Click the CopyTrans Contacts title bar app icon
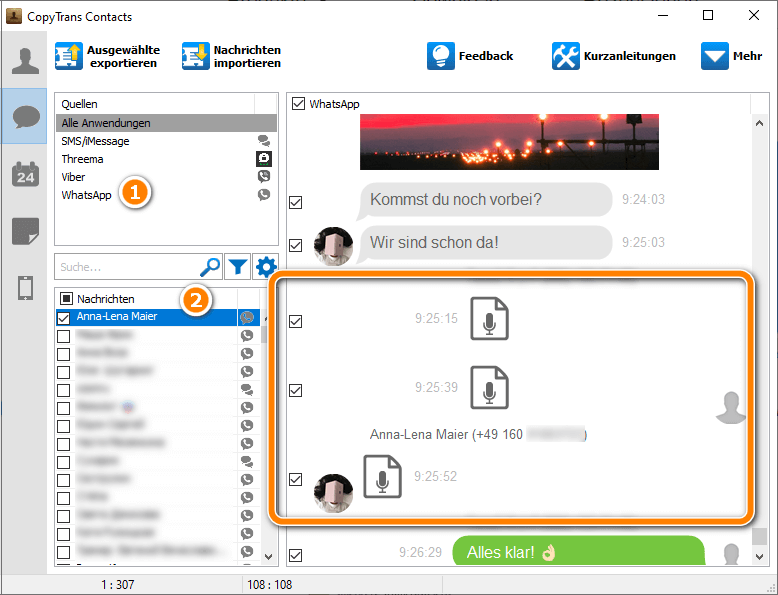The image size is (778, 595). [x=14, y=16]
